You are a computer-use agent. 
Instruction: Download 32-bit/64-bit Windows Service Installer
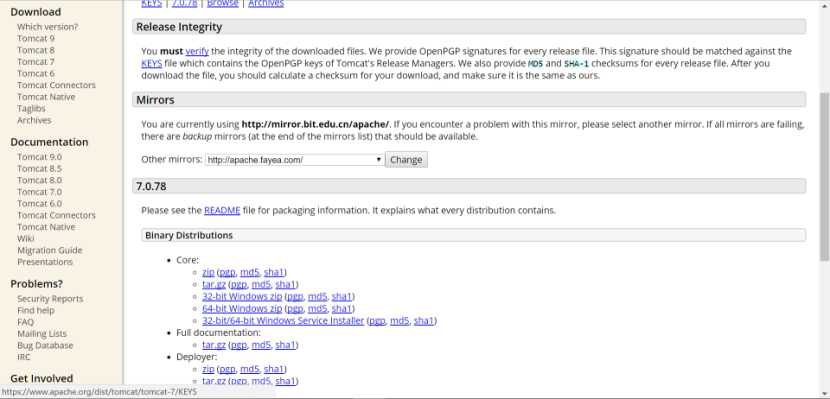(283, 321)
